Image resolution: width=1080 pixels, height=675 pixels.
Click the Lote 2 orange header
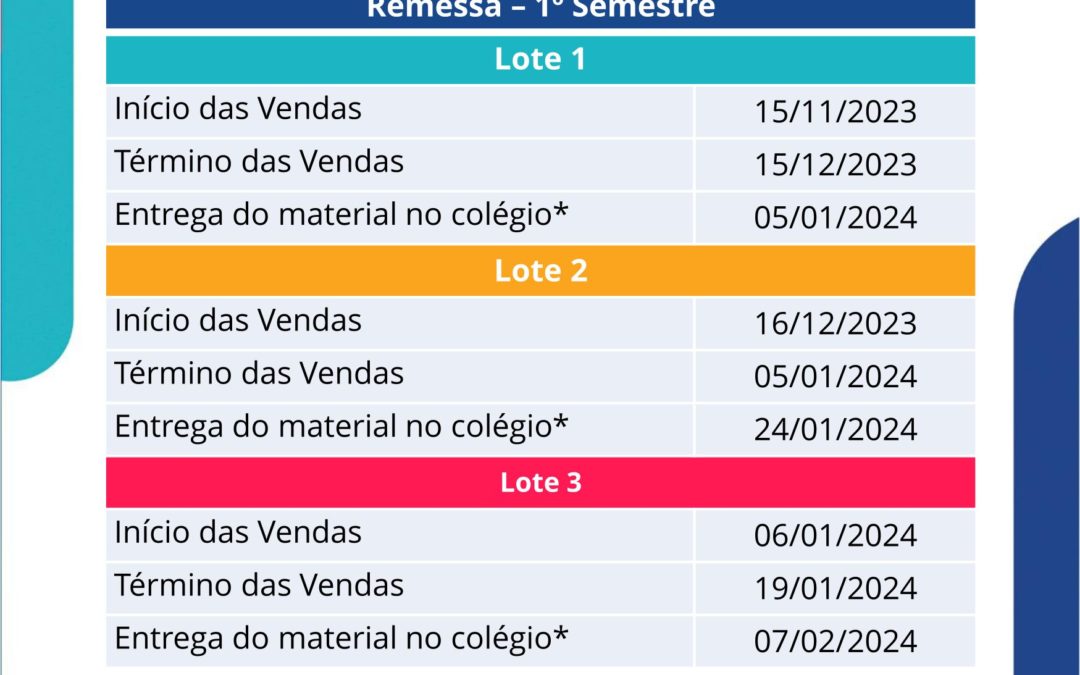click(x=541, y=271)
